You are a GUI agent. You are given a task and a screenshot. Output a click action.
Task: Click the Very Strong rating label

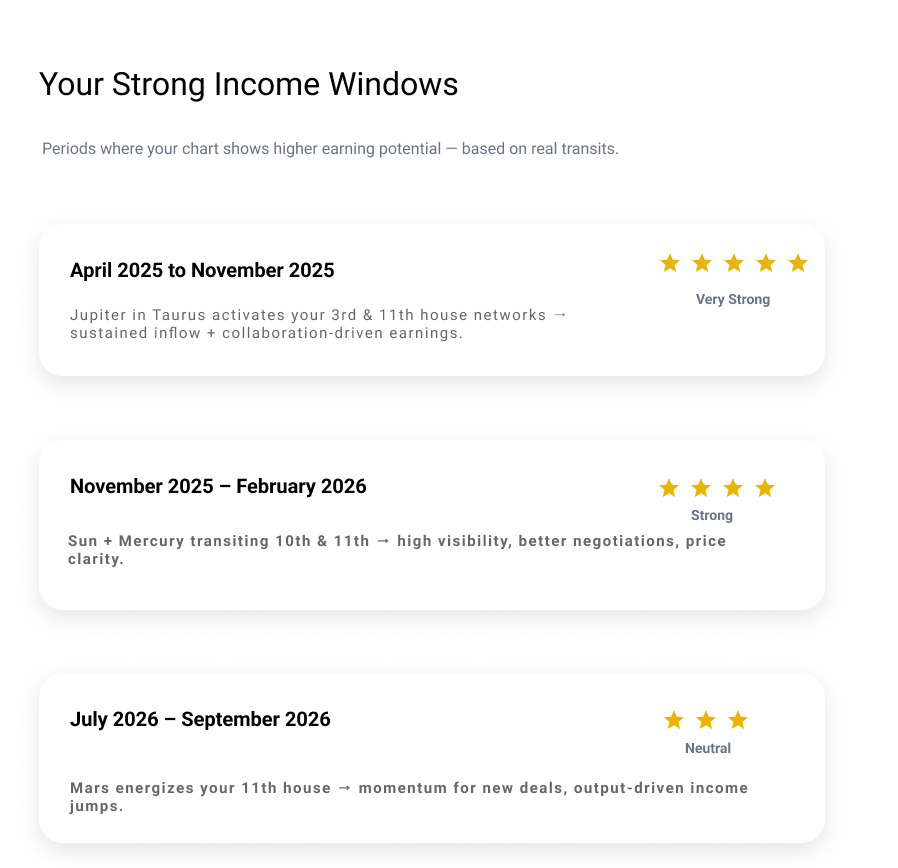coord(733,299)
